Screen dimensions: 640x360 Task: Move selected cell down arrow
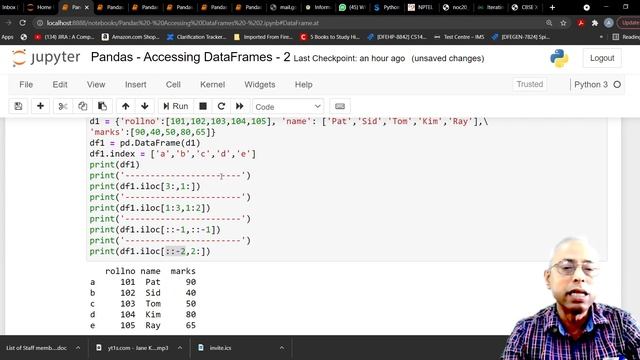[x=144, y=106]
